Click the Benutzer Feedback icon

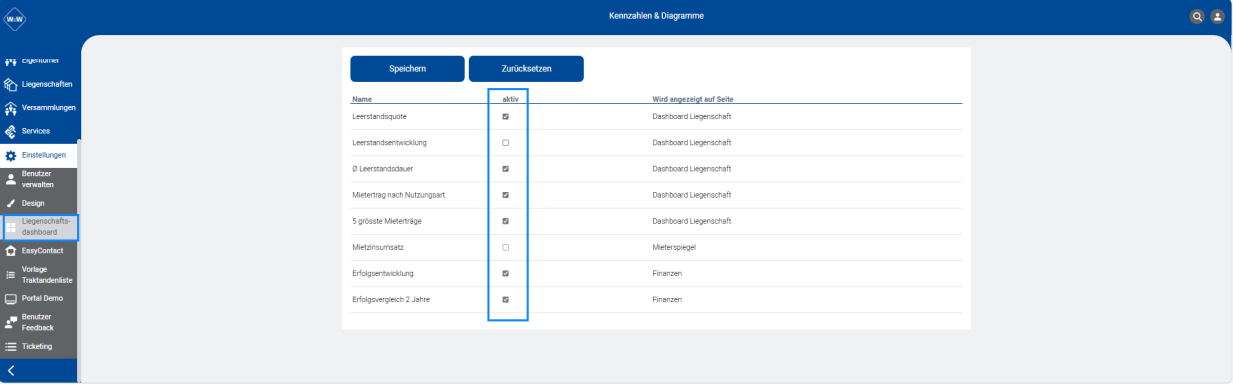[x=11, y=322]
